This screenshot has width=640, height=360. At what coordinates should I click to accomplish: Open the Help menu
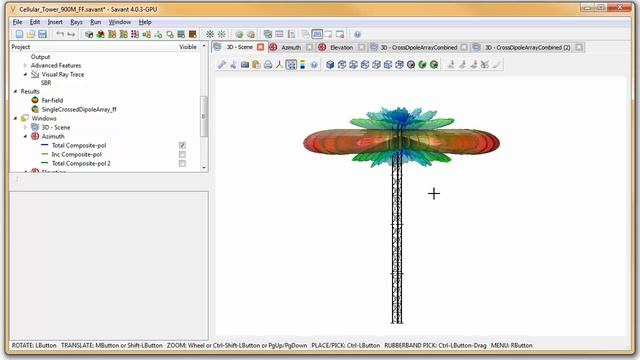click(145, 22)
